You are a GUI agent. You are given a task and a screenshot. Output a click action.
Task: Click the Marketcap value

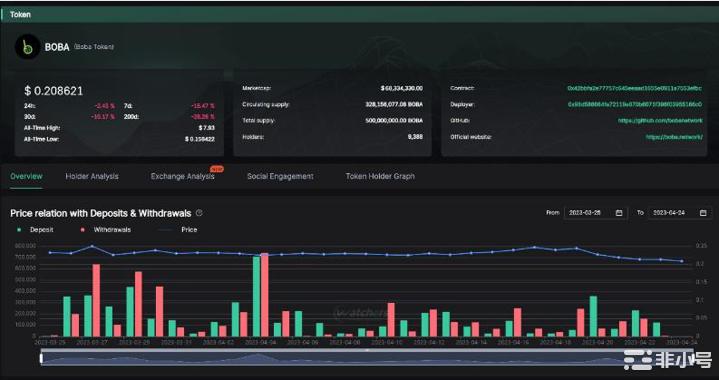click(402, 88)
